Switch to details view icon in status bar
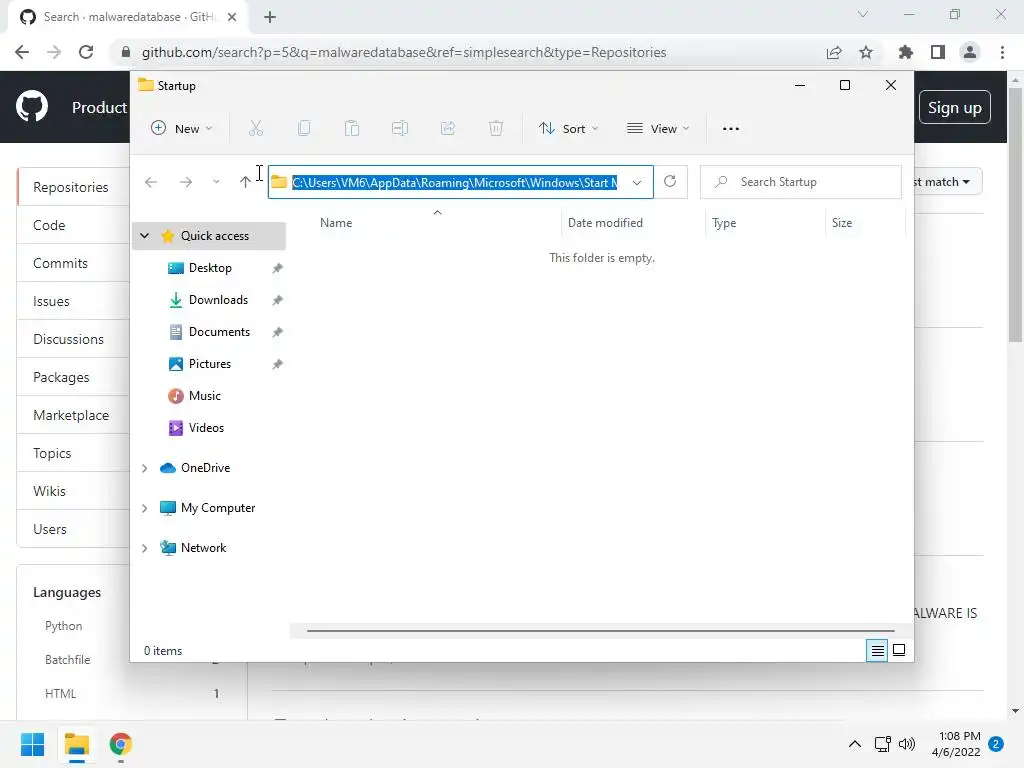This screenshot has height=768, width=1024. (877, 650)
